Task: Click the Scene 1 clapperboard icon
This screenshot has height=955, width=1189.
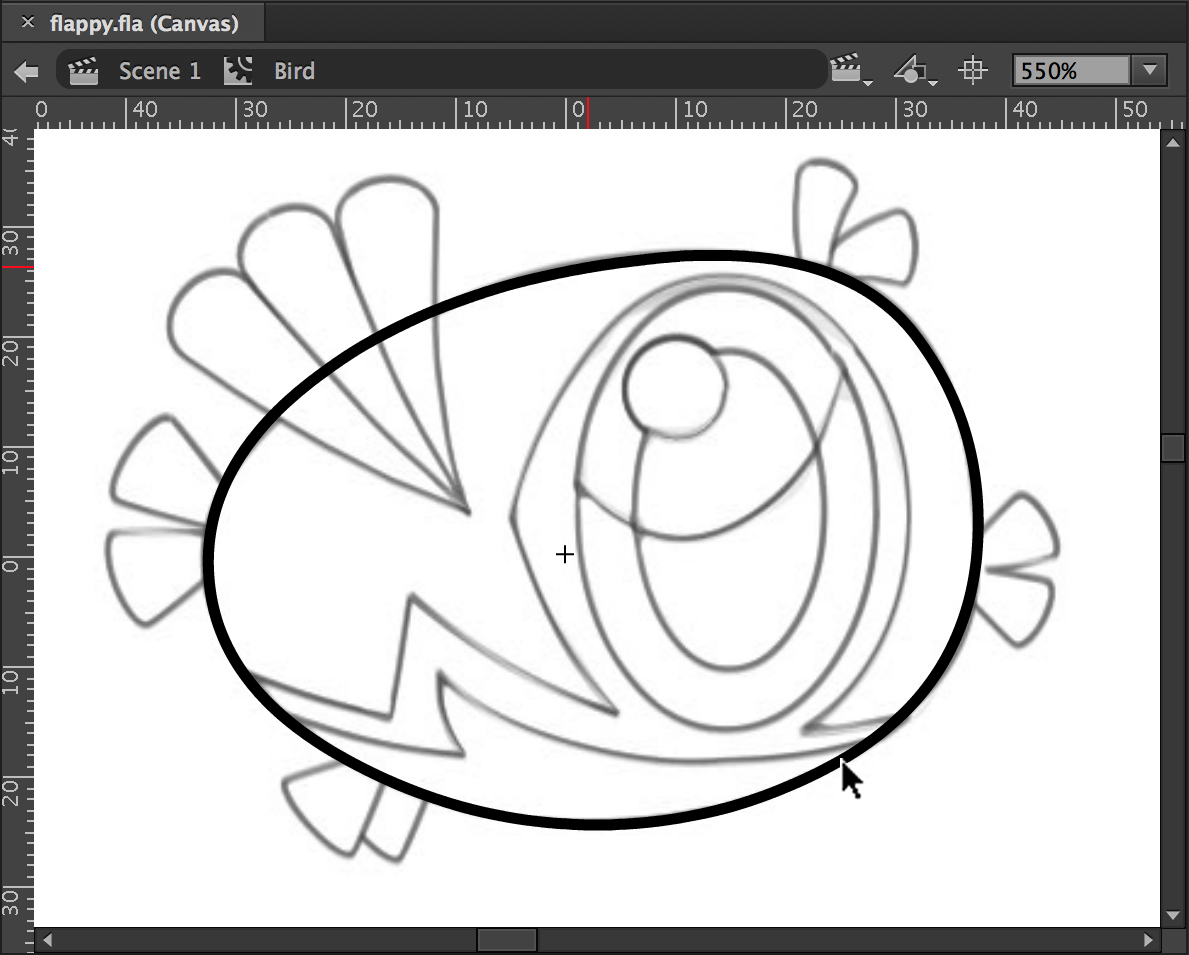Action: 83,71
